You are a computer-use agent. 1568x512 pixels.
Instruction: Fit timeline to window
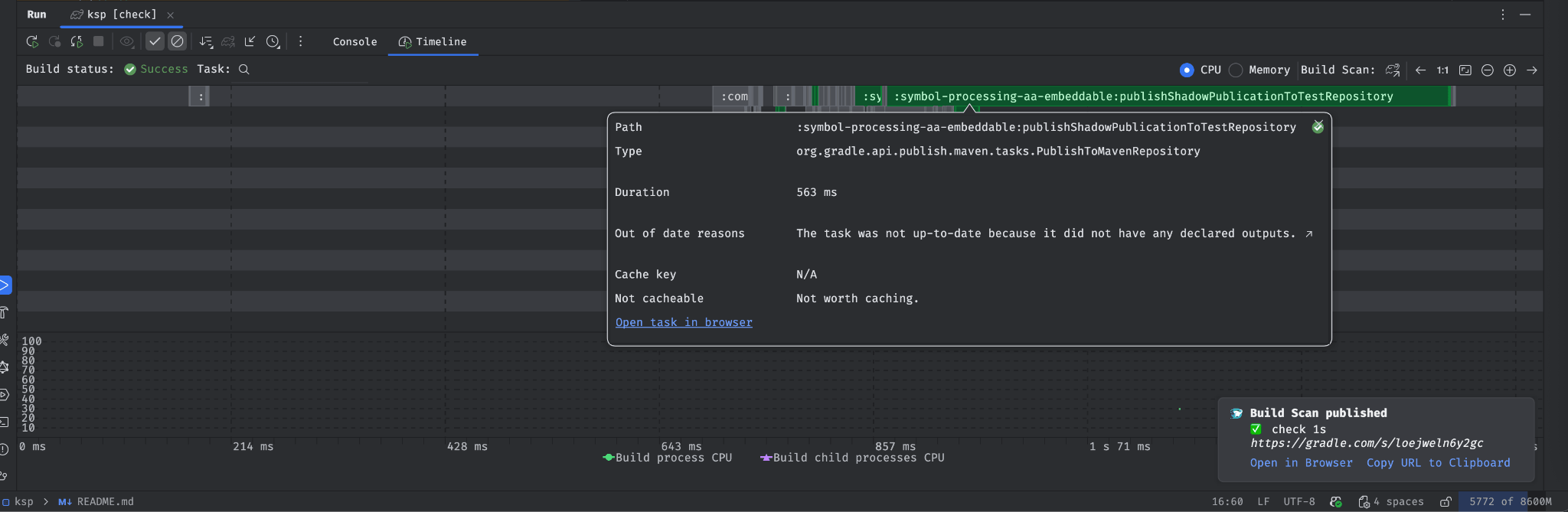pos(1465,70)
